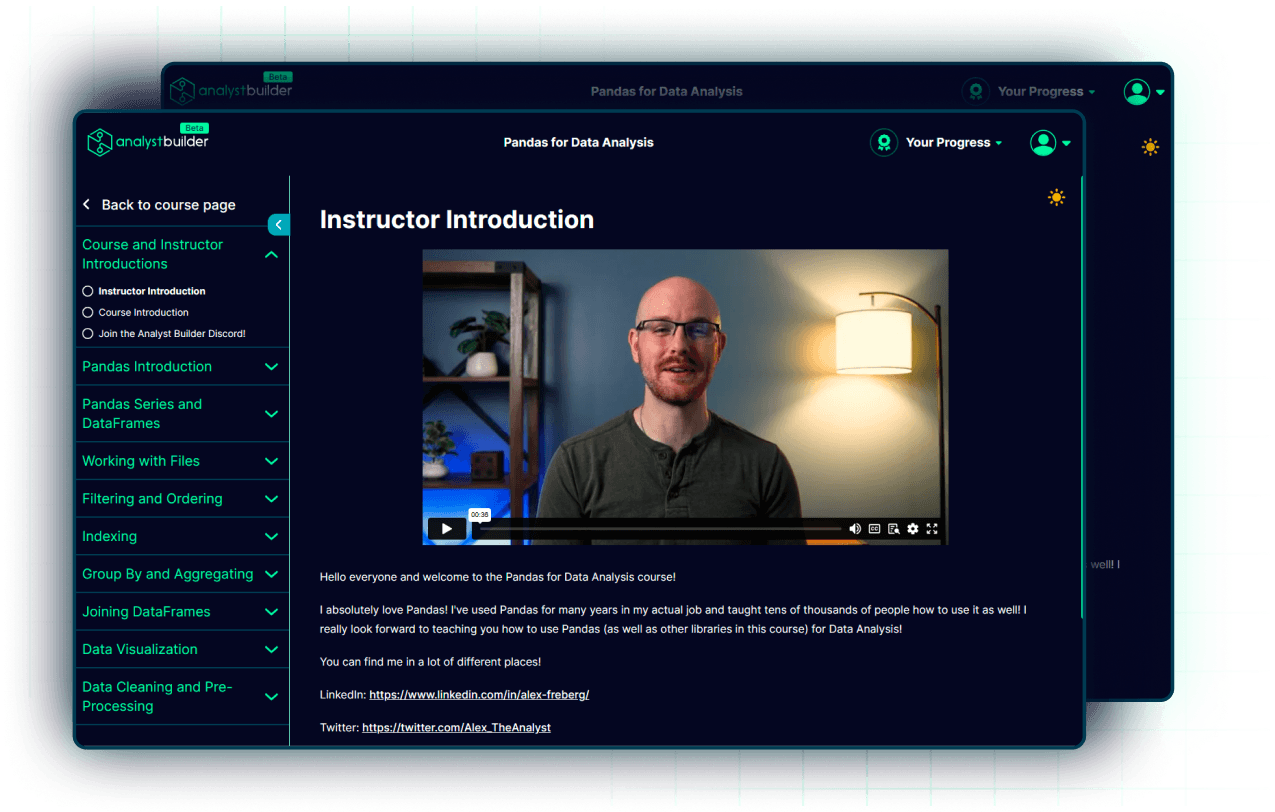This screenshot has width=1275, height=812.
Task: Click Pandas for Data Analysis title in front window
Action: (x=578, y=143)
